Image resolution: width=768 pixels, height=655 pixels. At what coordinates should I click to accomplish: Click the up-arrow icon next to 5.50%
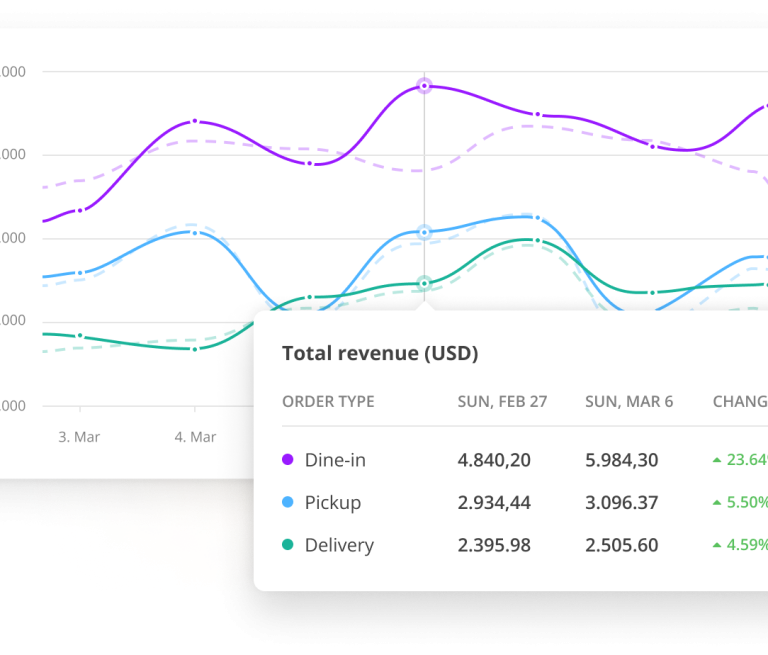pos(716,503)
